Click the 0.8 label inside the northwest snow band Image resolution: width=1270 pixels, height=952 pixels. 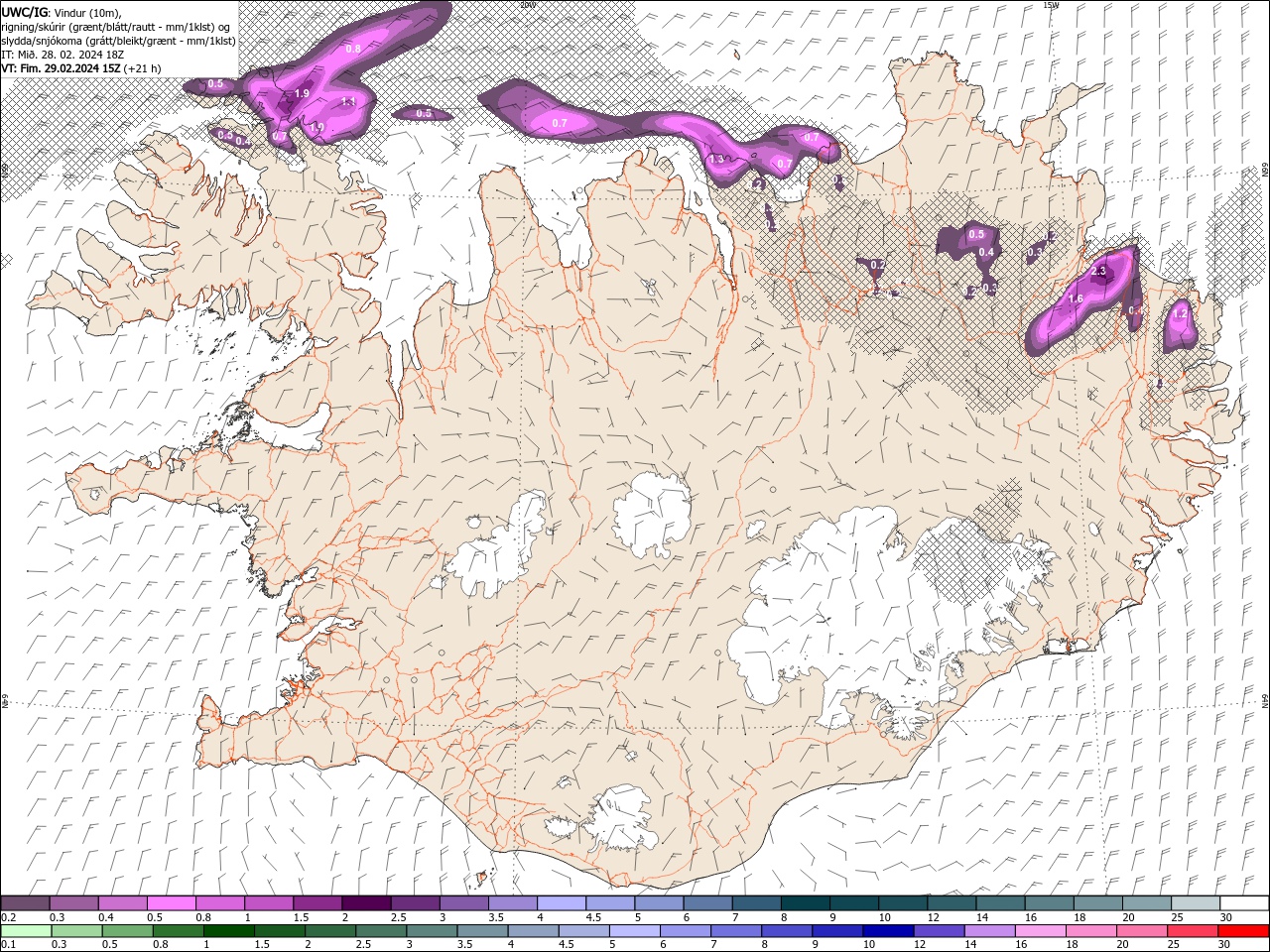[353, 49]
